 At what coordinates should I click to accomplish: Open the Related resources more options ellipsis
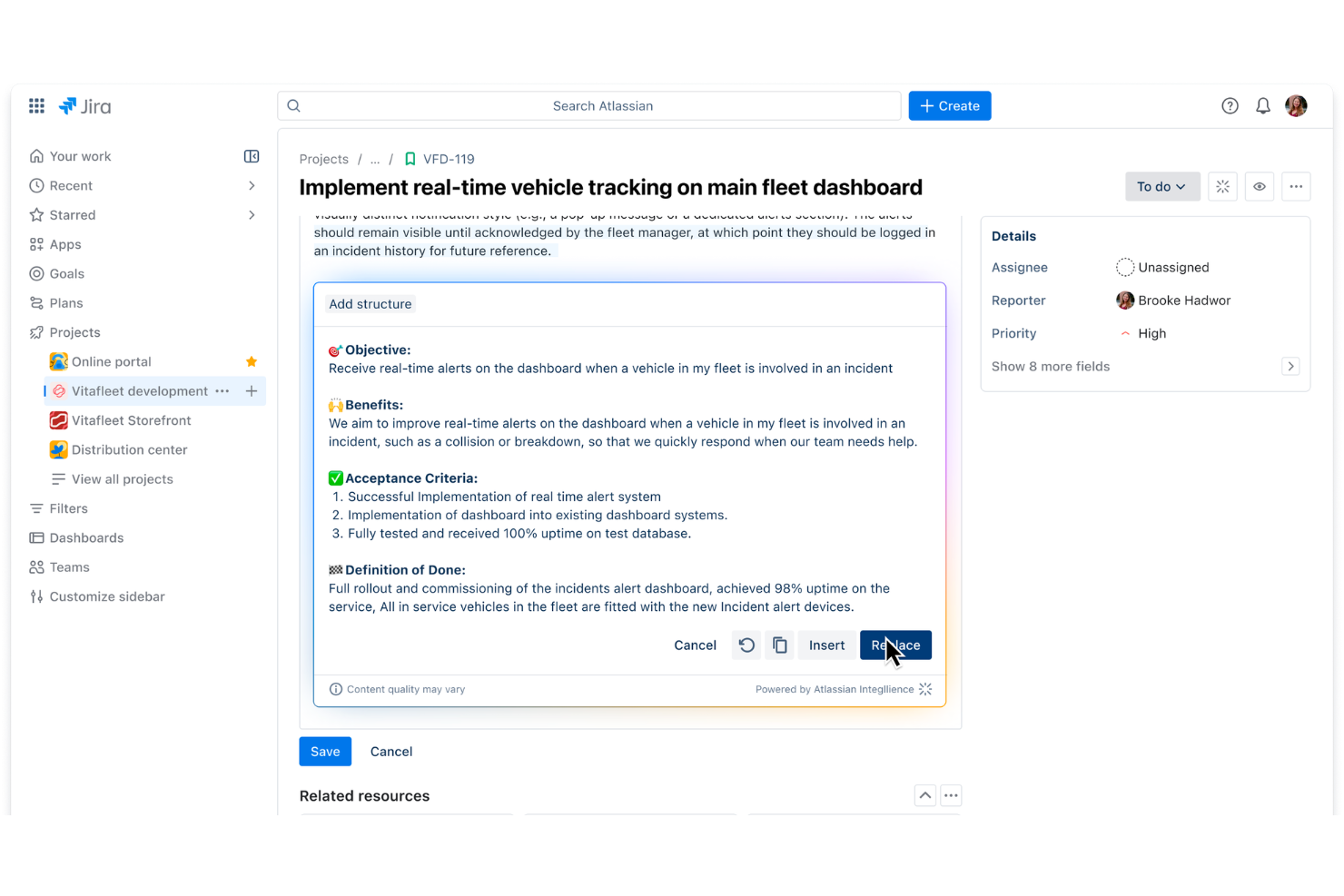(x=951, y=796)
